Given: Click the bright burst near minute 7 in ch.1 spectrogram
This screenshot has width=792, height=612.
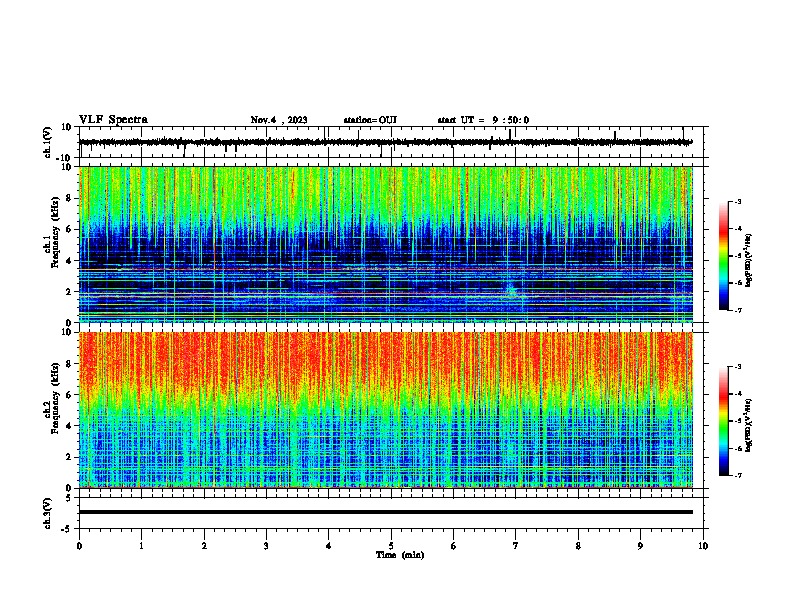Looking at the screenshot, I should coord(511,291).
